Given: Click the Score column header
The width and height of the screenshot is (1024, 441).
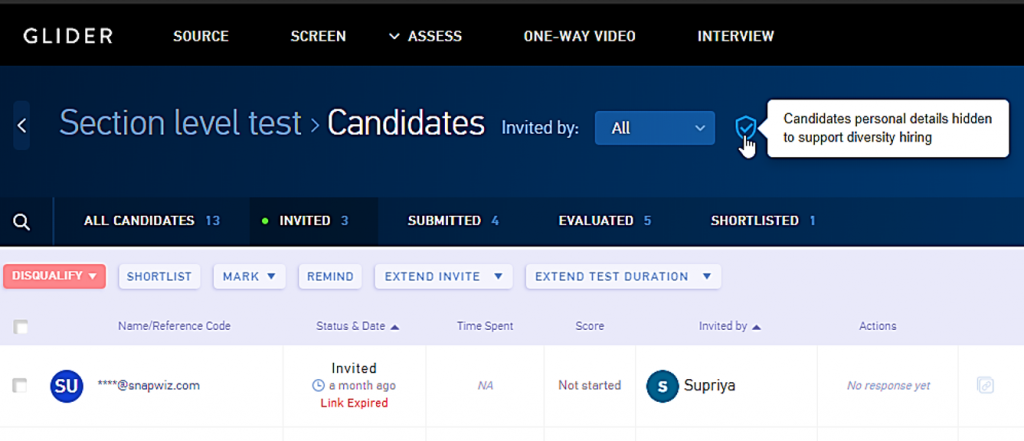Looking at the screenshot, I should (x=590, y=326).
